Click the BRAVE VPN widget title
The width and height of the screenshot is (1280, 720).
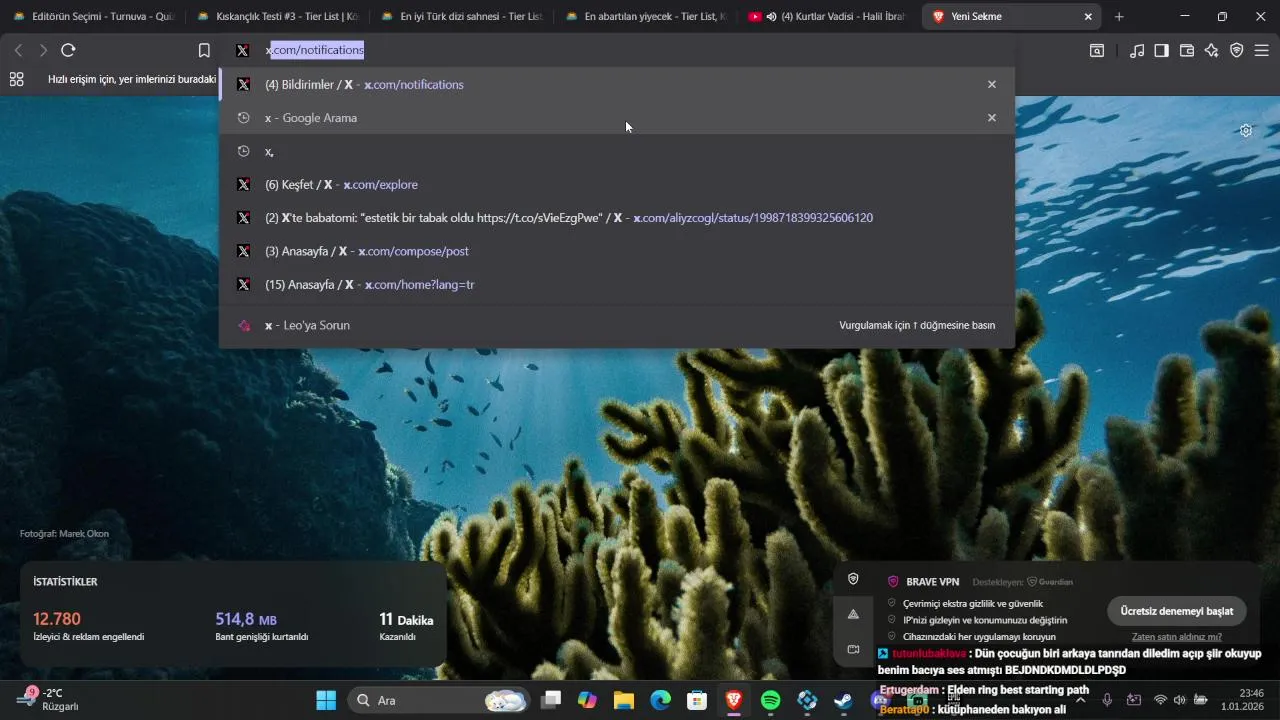(x=932, y=581)
